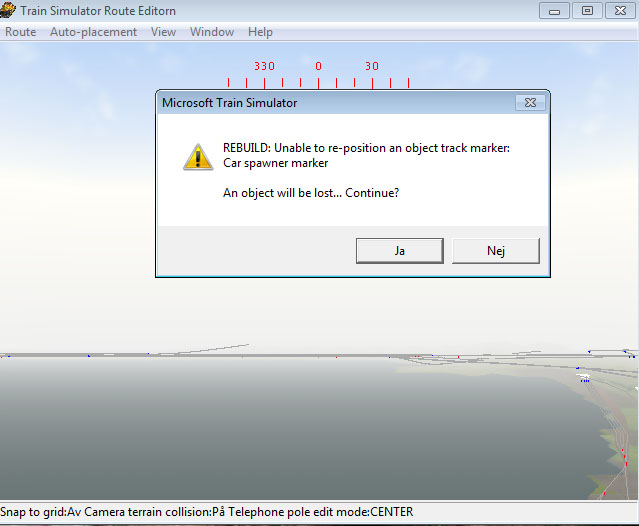Image resolution: width=639 pixels, height=526 pixels.
Task: Click the Nej button to cancel
Action: point(496,251)
